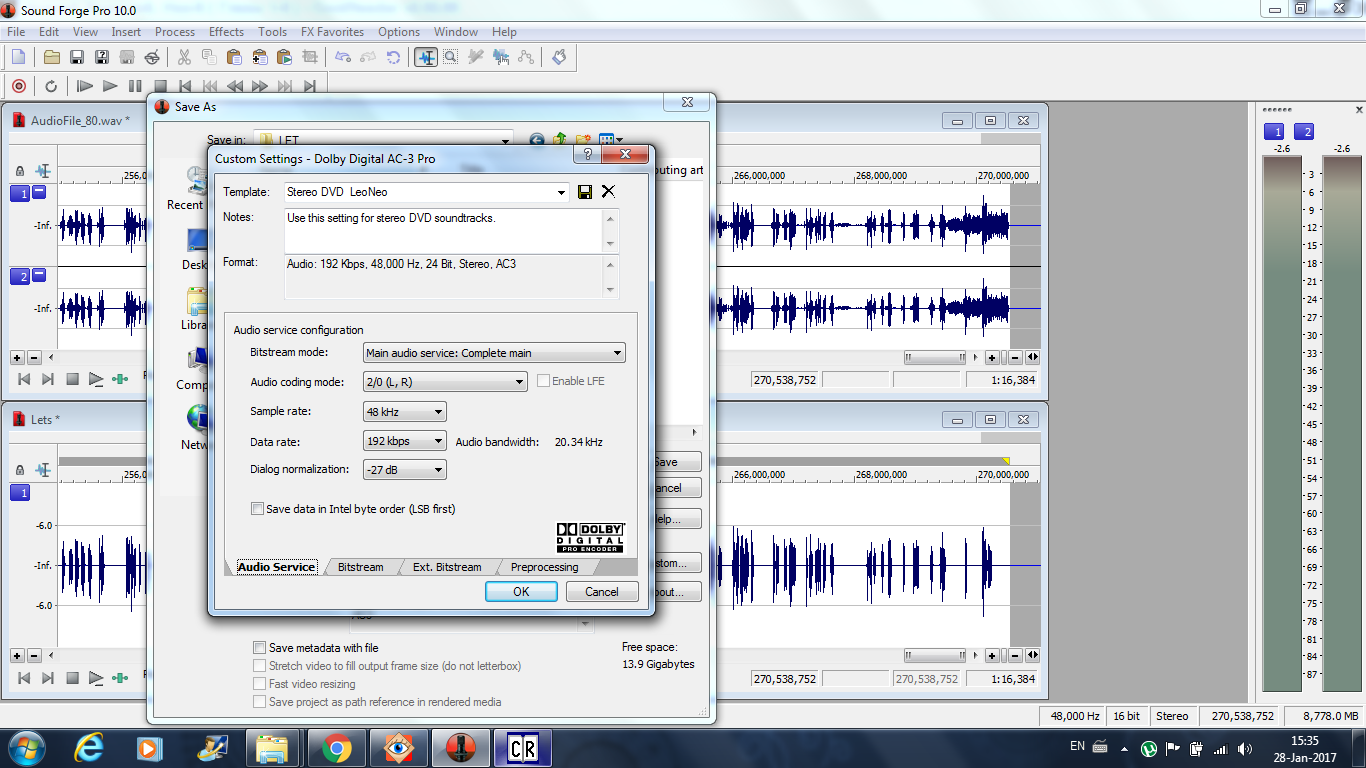The image size is (1366, 768).
Task: Click zoom in plus button in AudioFile_80.wav window
Action: 992,357
